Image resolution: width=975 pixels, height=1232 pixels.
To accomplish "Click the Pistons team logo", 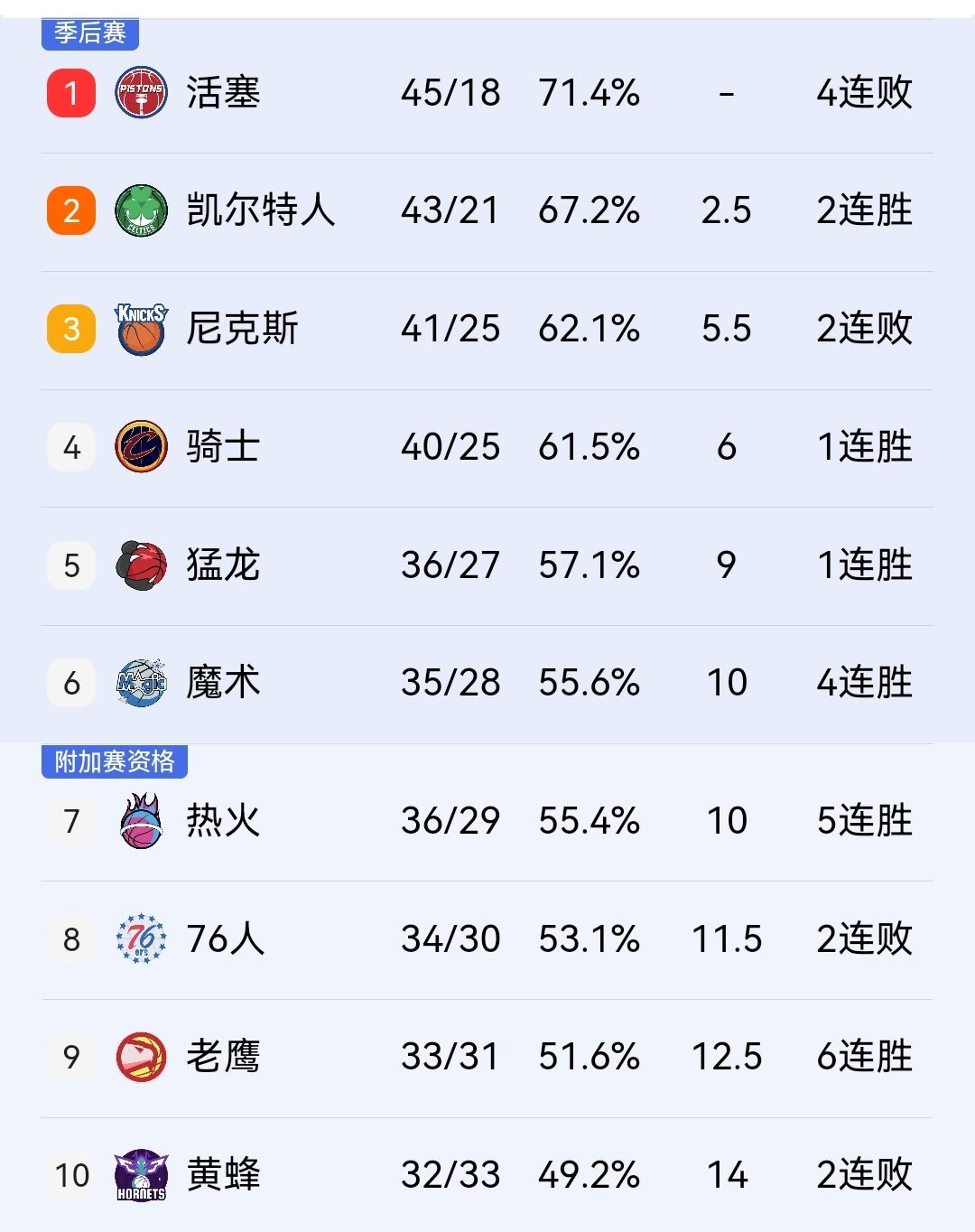I will pyautogui.click(x=140, y=92).
